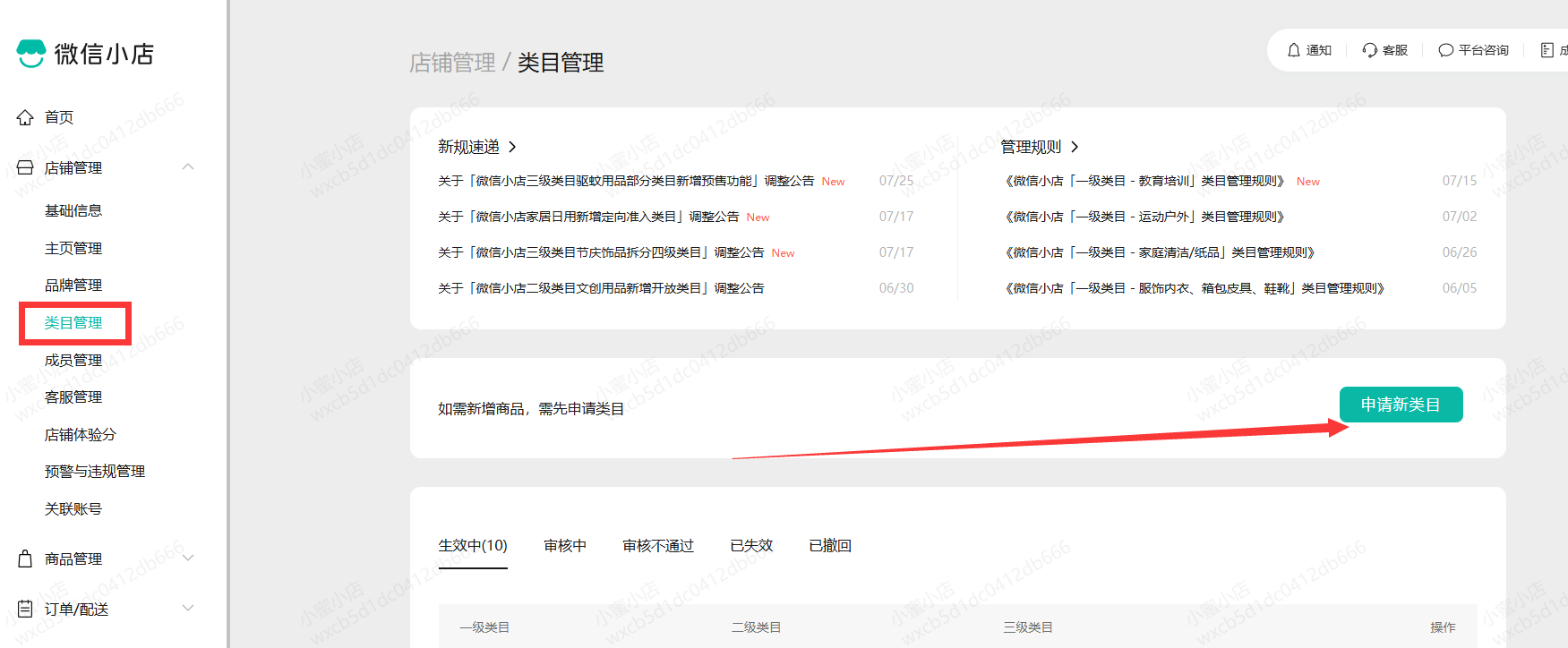The image size is (1568, 648).
Task: Open notifications via the bell icon
Action: (x=1294, y=50)
